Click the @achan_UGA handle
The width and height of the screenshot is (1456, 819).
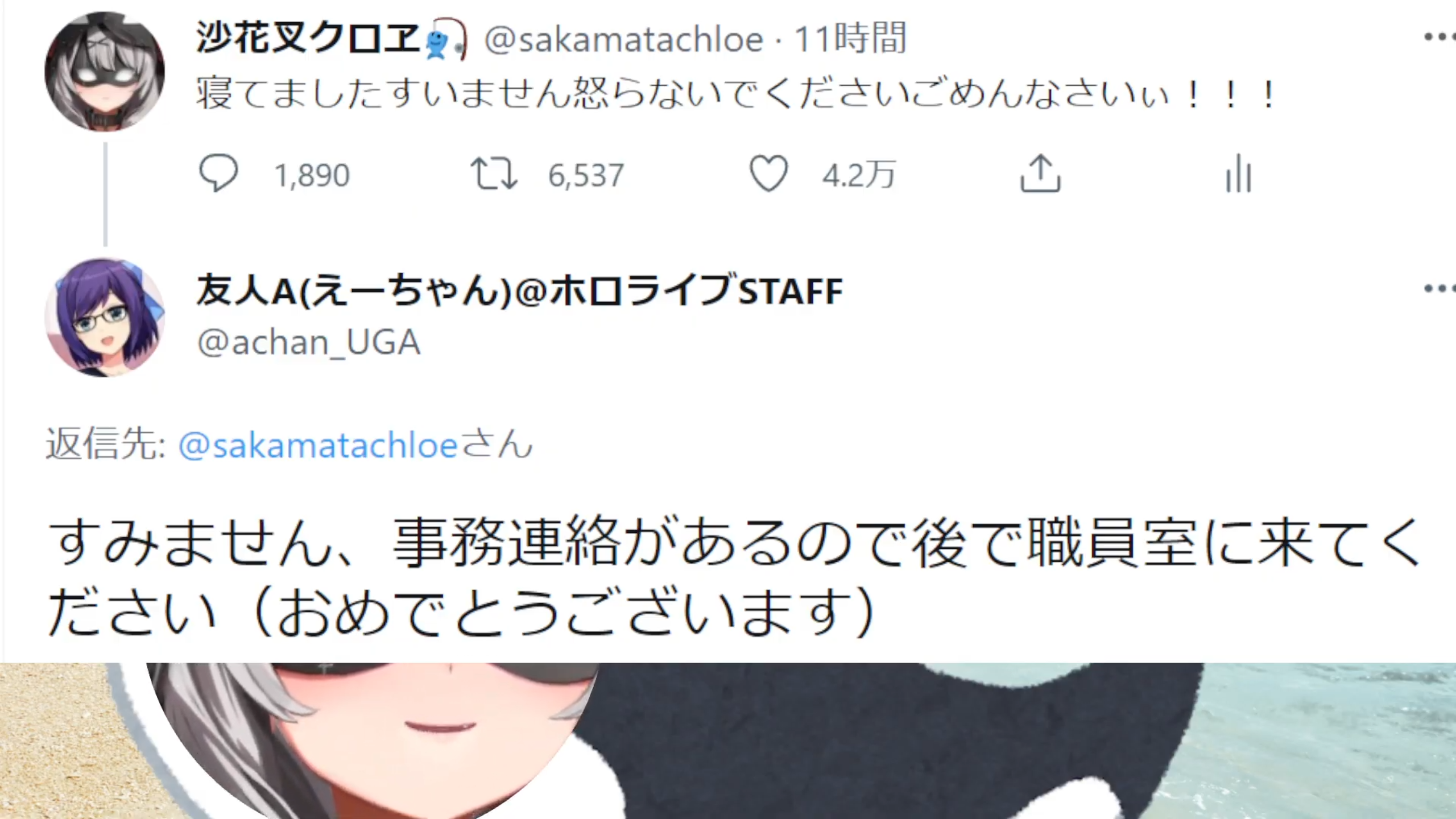[309, 342]
